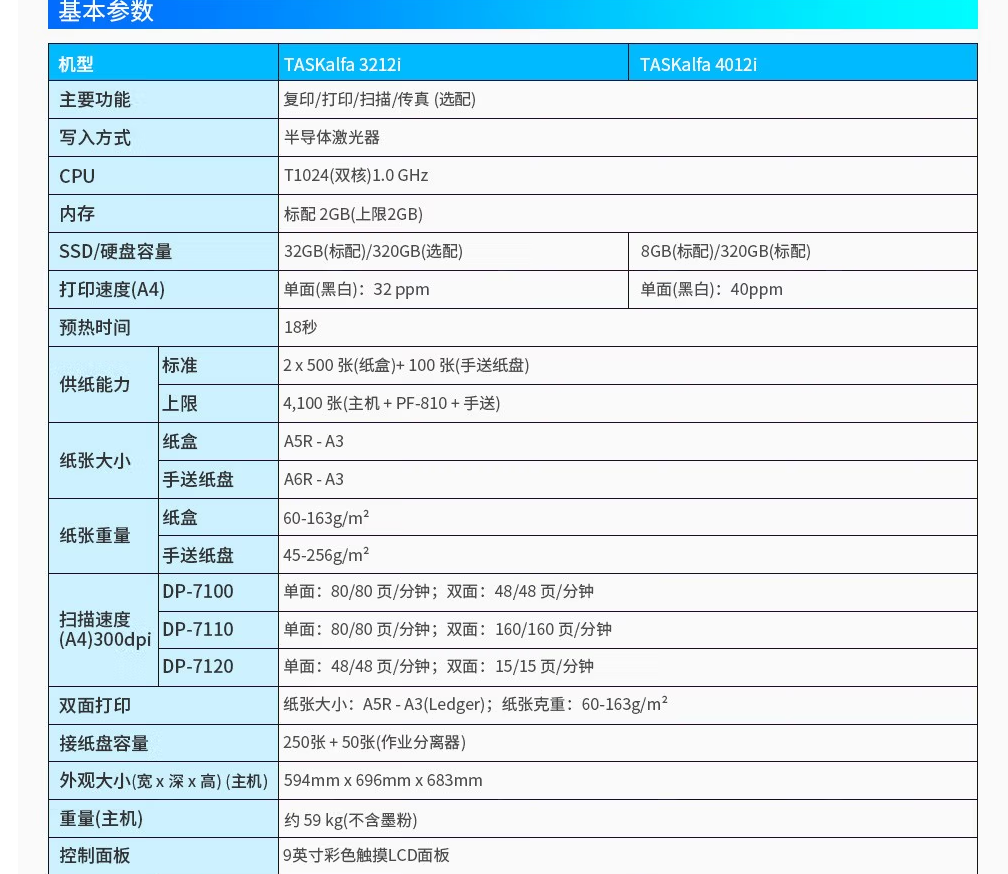Click the 594mm x 696mm x 683mm value
The image size is (1008, 874).
[383, 780]
